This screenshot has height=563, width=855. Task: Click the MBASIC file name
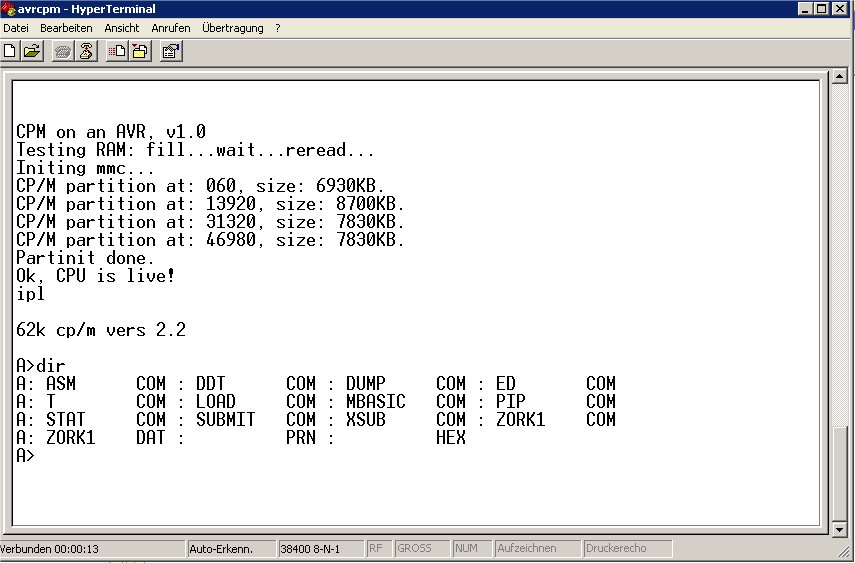click(376, 401)
